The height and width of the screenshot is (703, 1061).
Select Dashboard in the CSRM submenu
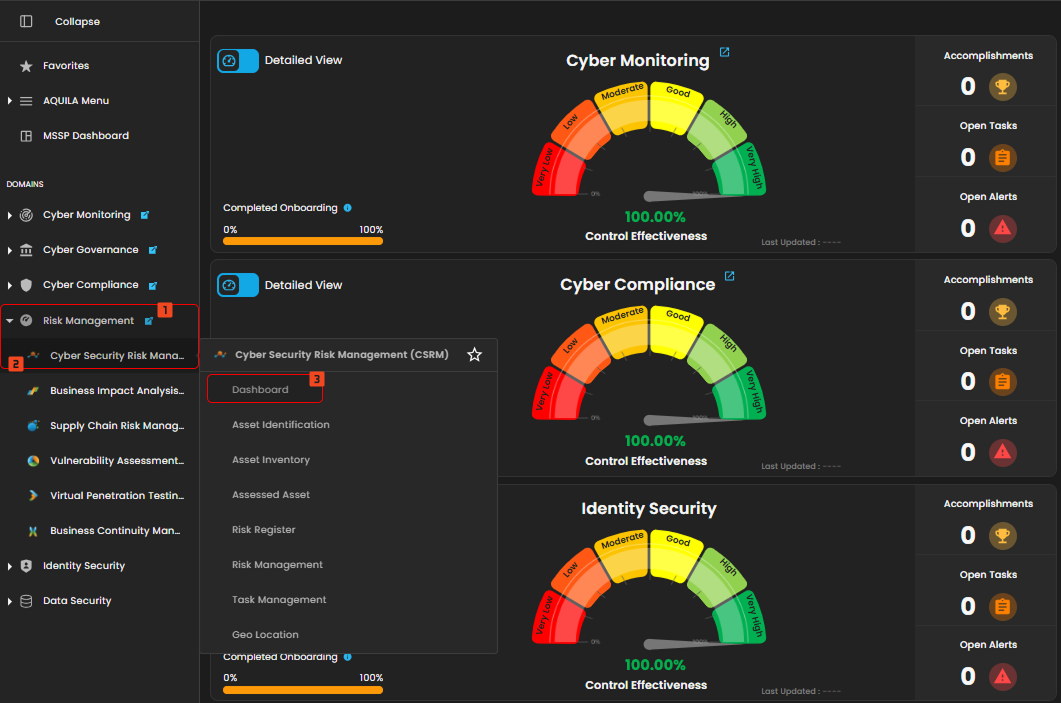260,390
